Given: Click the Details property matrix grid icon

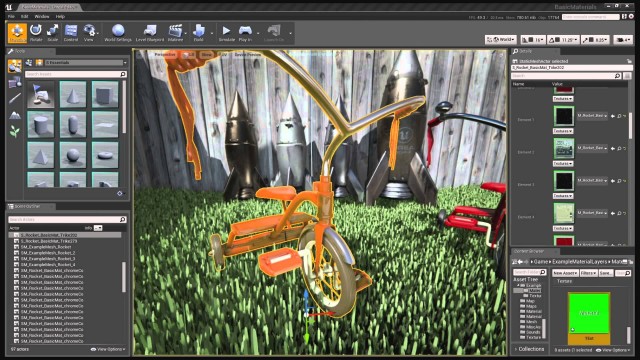Looking at the screenshot, I should click(628, 76).
